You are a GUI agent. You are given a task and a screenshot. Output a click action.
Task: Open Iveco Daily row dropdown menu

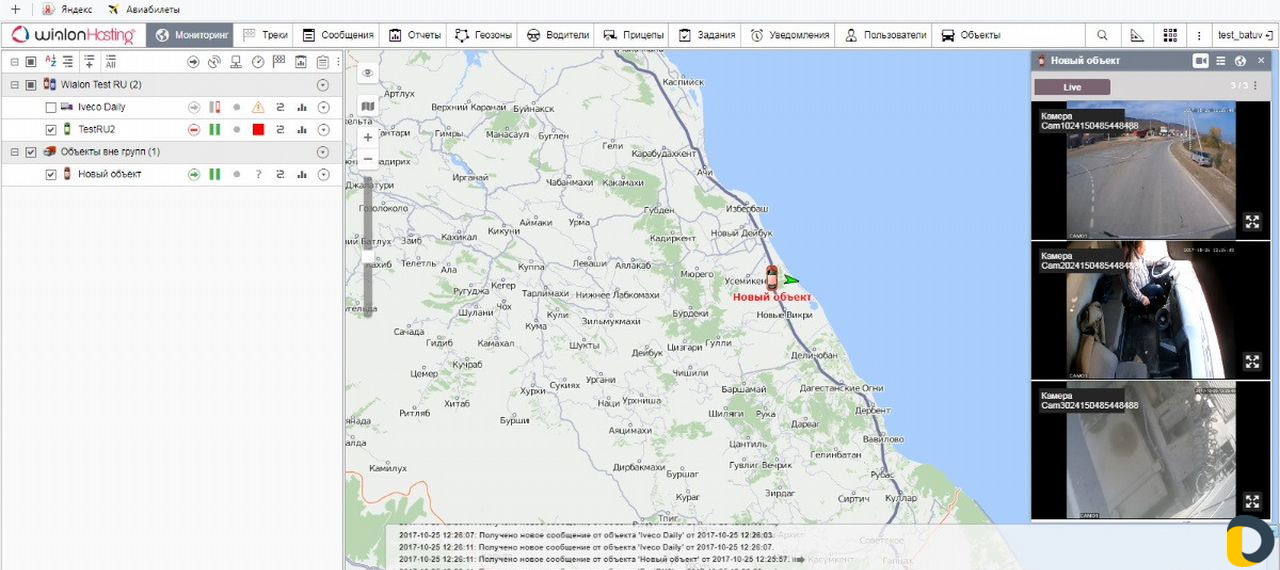pyautogui.click(x=323, y=107)
